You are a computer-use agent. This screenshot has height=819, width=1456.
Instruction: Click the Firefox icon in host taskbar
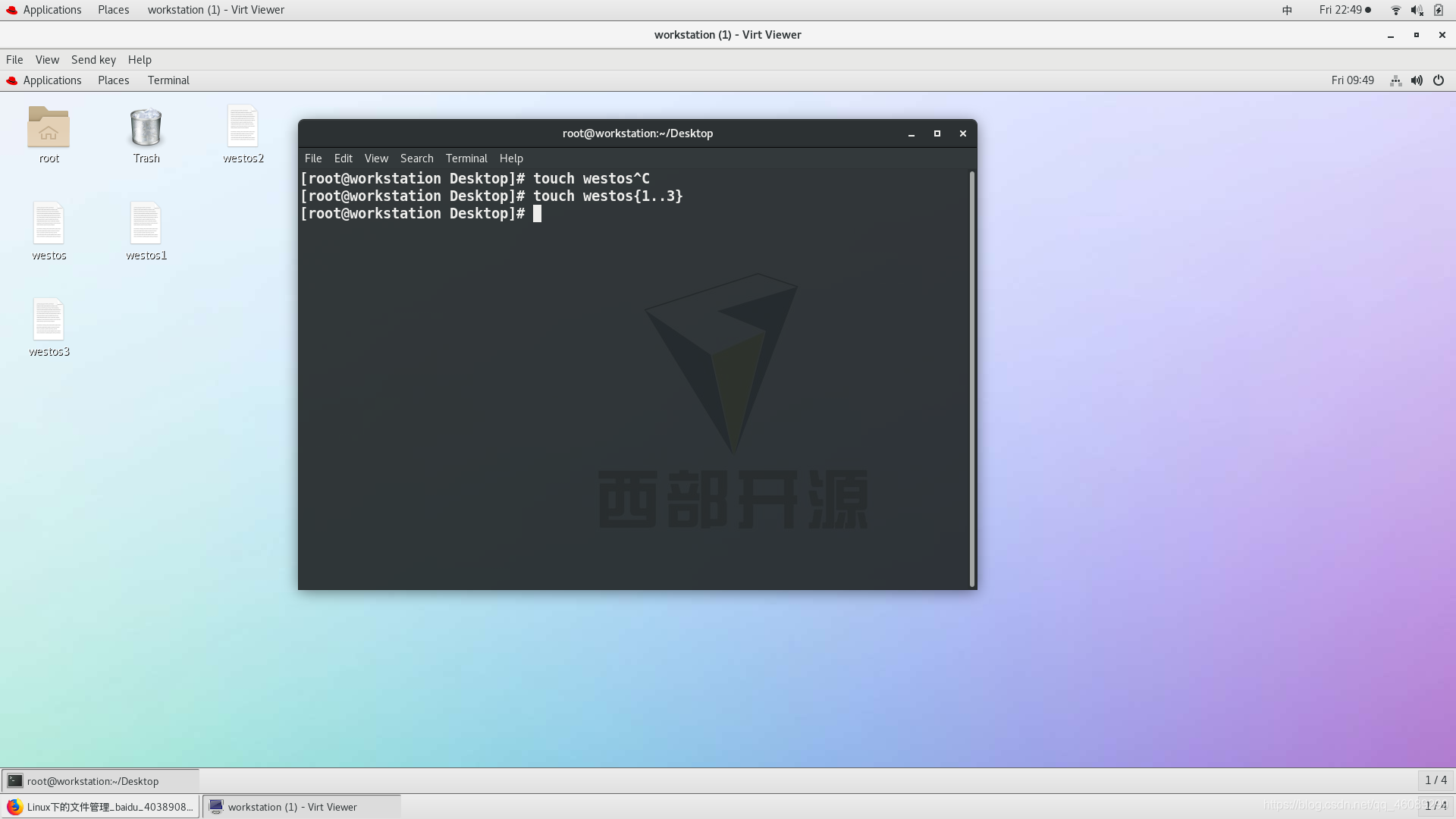15,807
